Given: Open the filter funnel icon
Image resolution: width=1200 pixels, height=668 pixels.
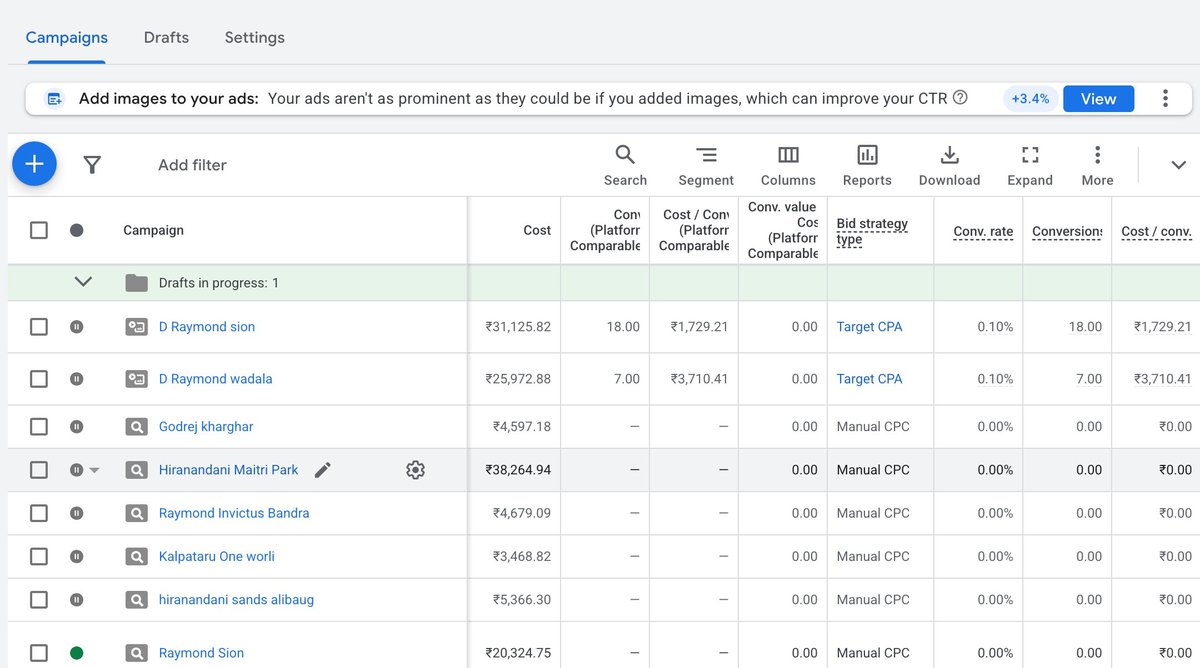Looking at the screenshot, I should [x=92, y=165].
